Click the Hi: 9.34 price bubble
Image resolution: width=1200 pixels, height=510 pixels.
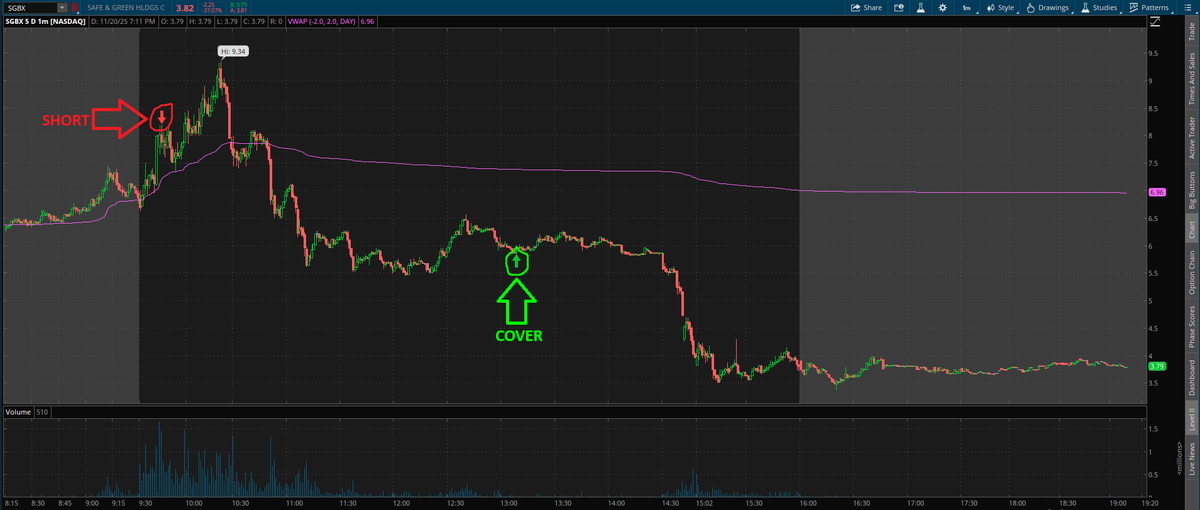[232, 49]
